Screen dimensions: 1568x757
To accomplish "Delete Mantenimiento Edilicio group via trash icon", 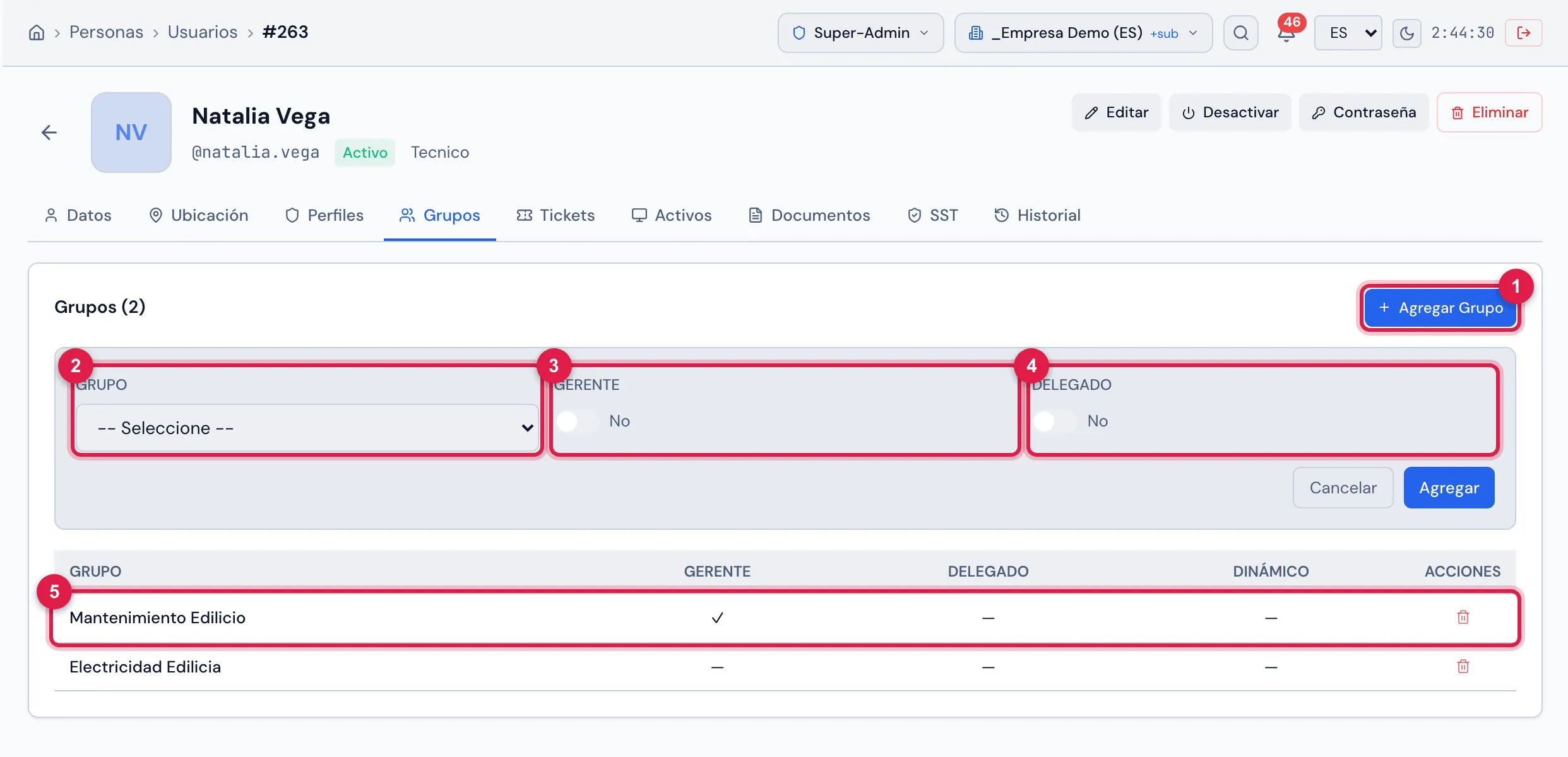I will [x=1463, y=617].
